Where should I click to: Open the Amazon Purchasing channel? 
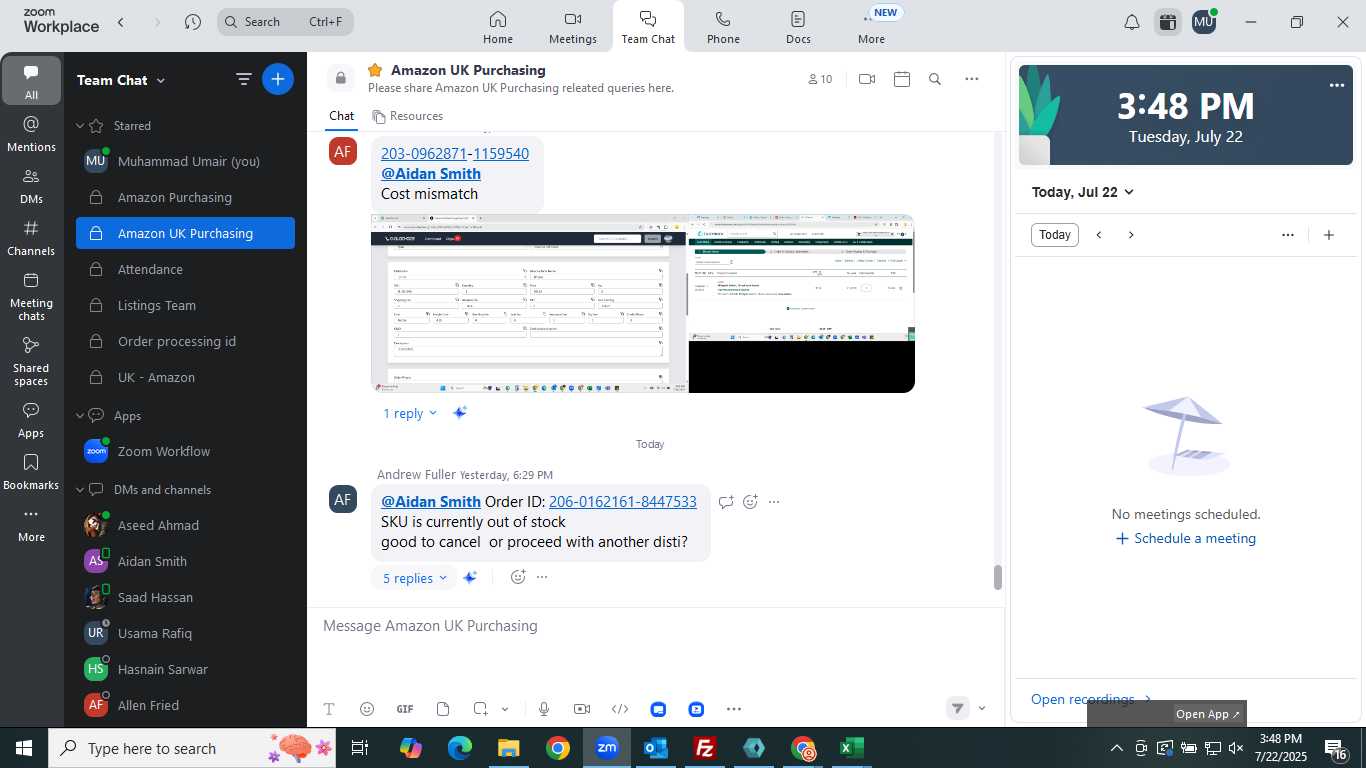185,198
